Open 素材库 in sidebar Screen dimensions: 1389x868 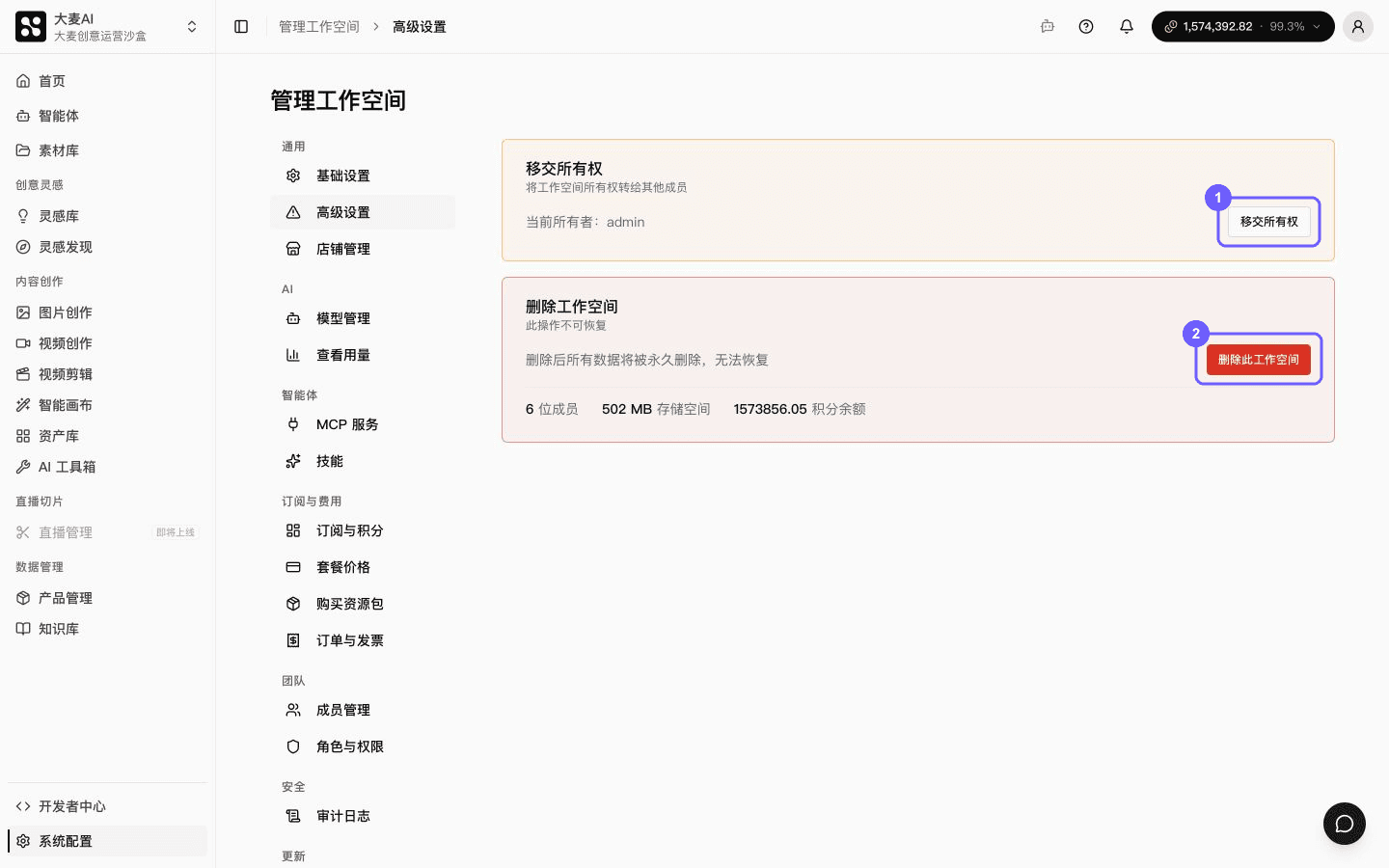pos(108,150)
